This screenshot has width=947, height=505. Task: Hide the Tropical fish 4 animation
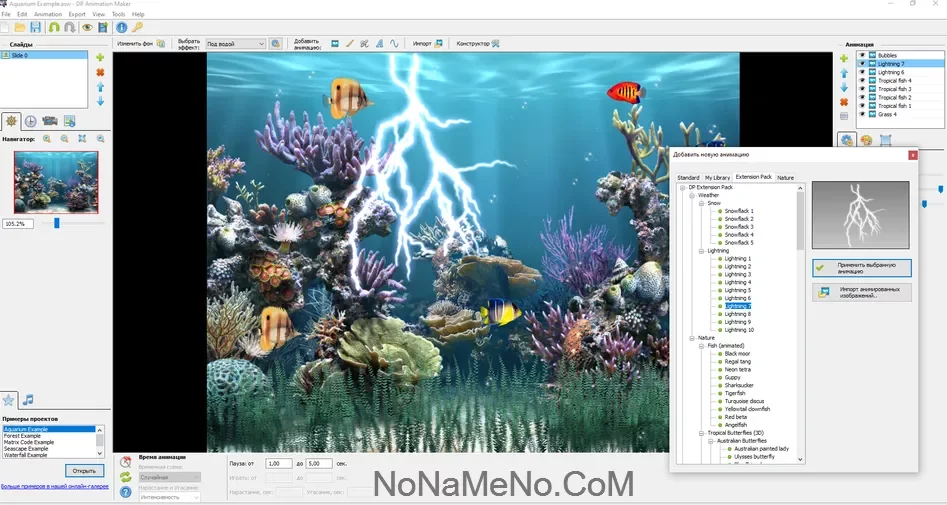tap(862, 80)
